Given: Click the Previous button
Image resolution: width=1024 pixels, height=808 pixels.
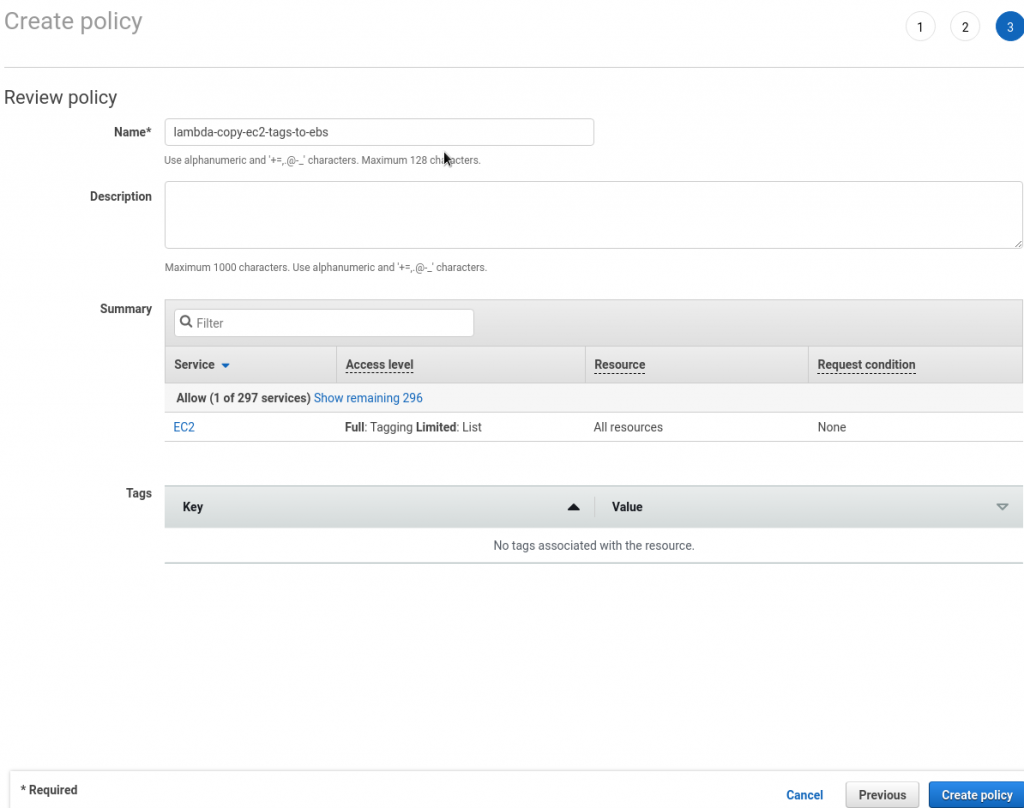Looking at the screenshot, I should 881,794.
